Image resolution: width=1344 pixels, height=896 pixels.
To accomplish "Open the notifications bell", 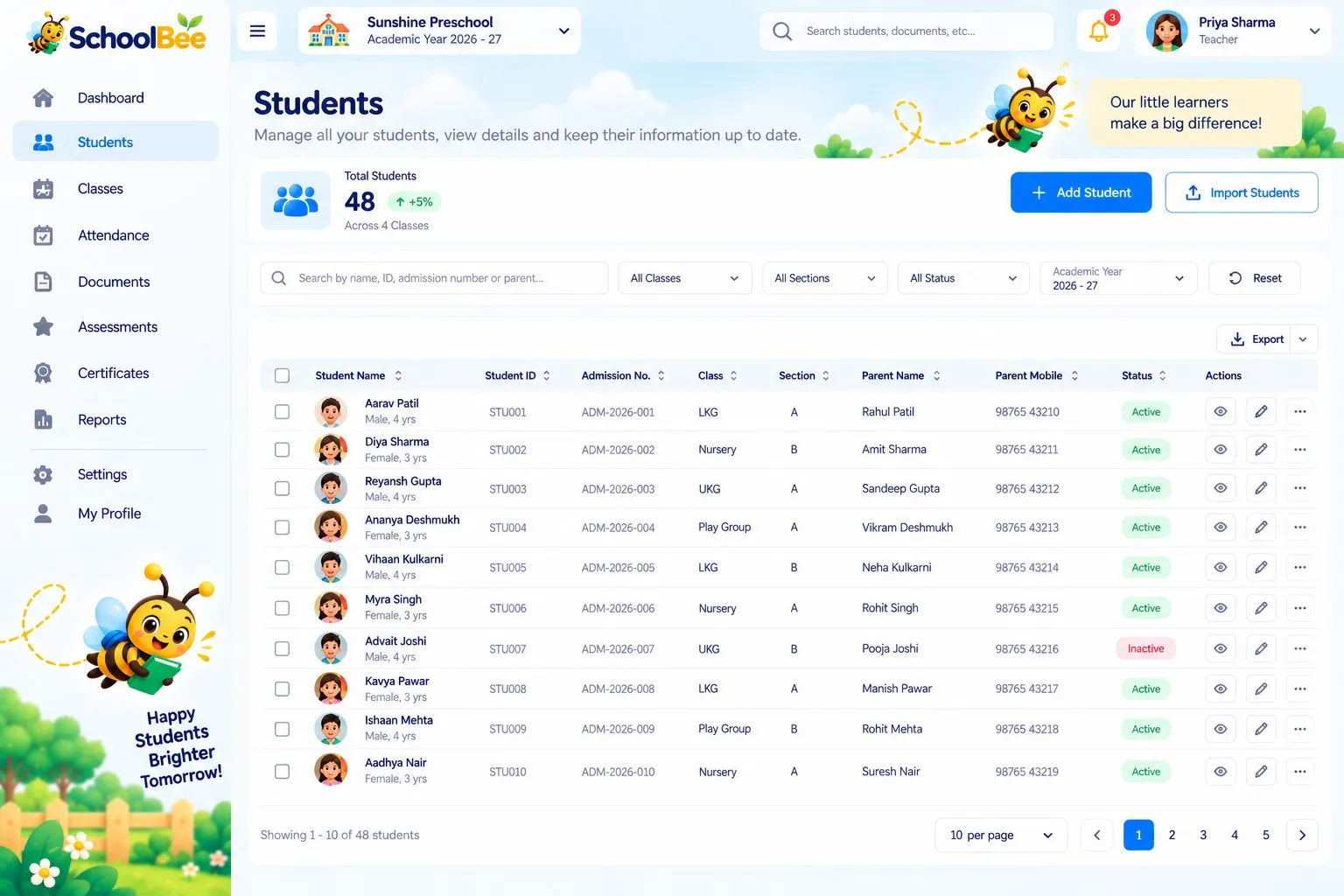I will click(x=1099, y=31).
